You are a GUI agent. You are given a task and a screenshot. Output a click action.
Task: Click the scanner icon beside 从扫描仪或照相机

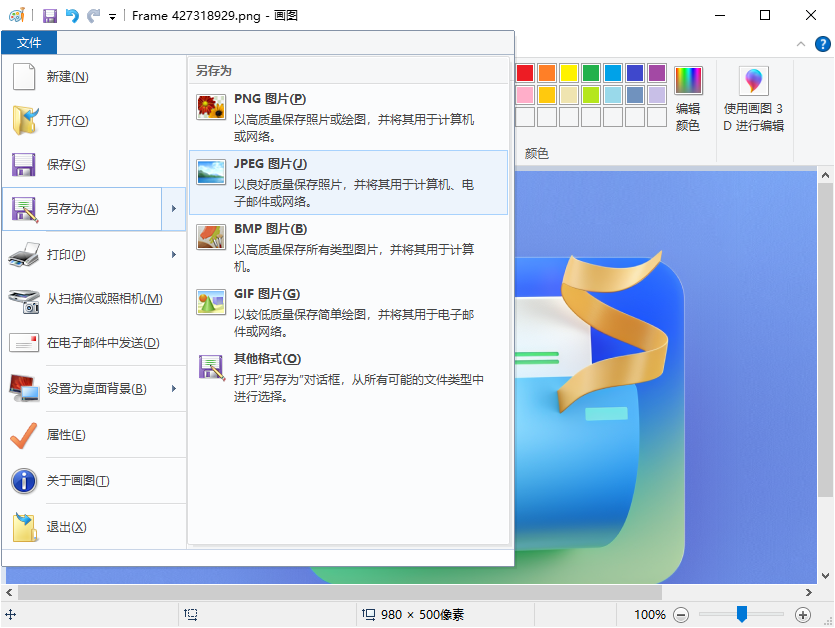(x=24, y=300)
